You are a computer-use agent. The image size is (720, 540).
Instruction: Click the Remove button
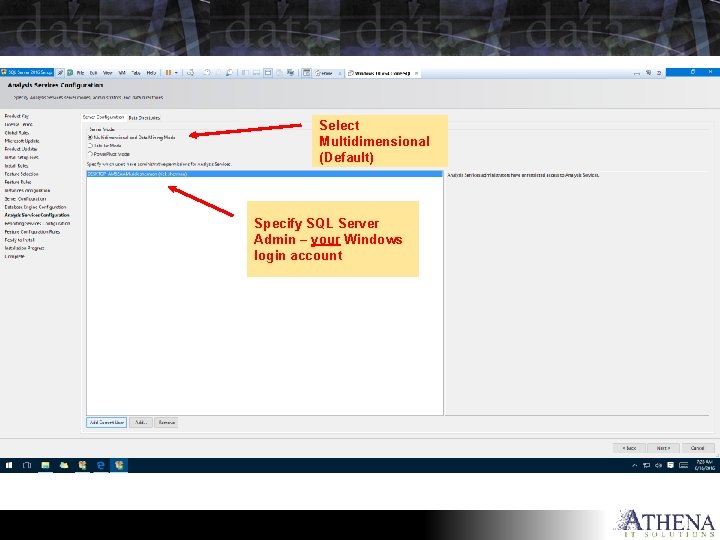coord(166,422)
